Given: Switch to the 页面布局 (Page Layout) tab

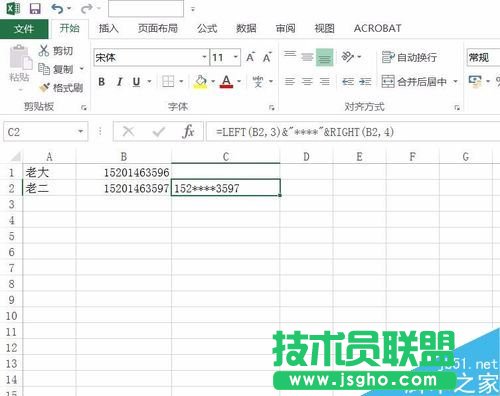Looking at the screenshot, I should pos(158,28).
